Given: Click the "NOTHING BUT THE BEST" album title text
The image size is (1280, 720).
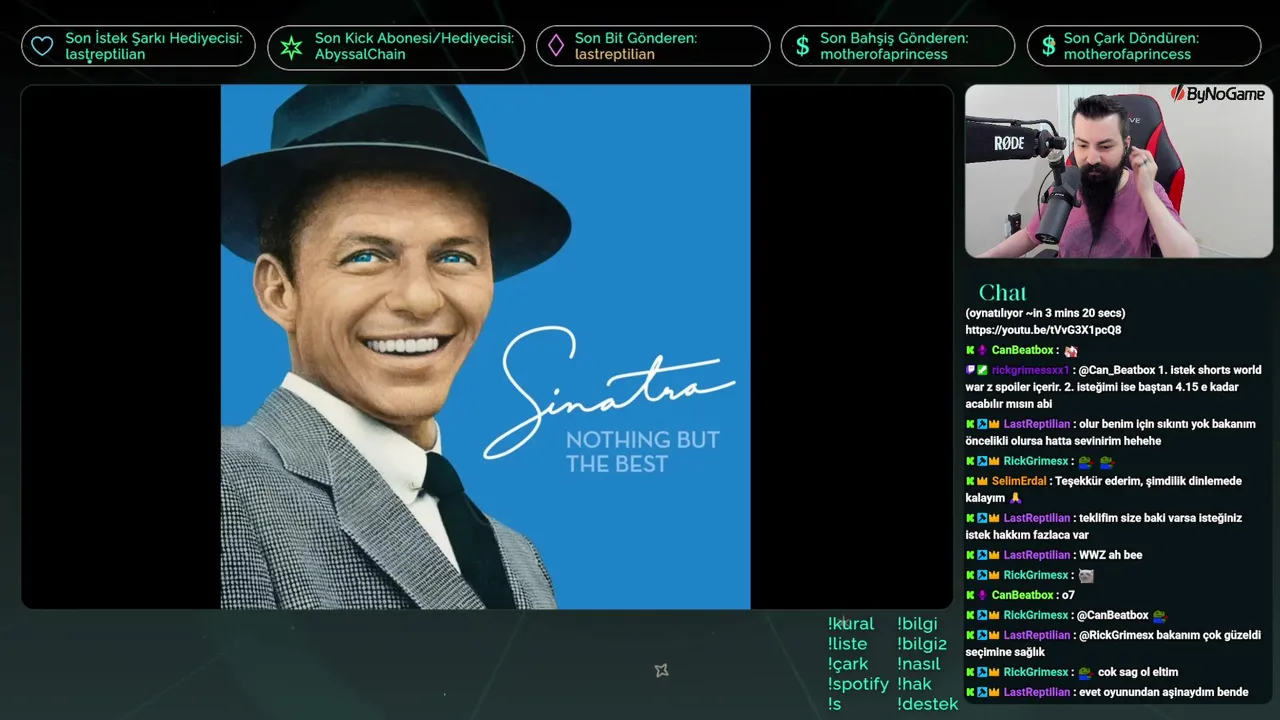Looking at the screenshot, I should click(642, 451).
